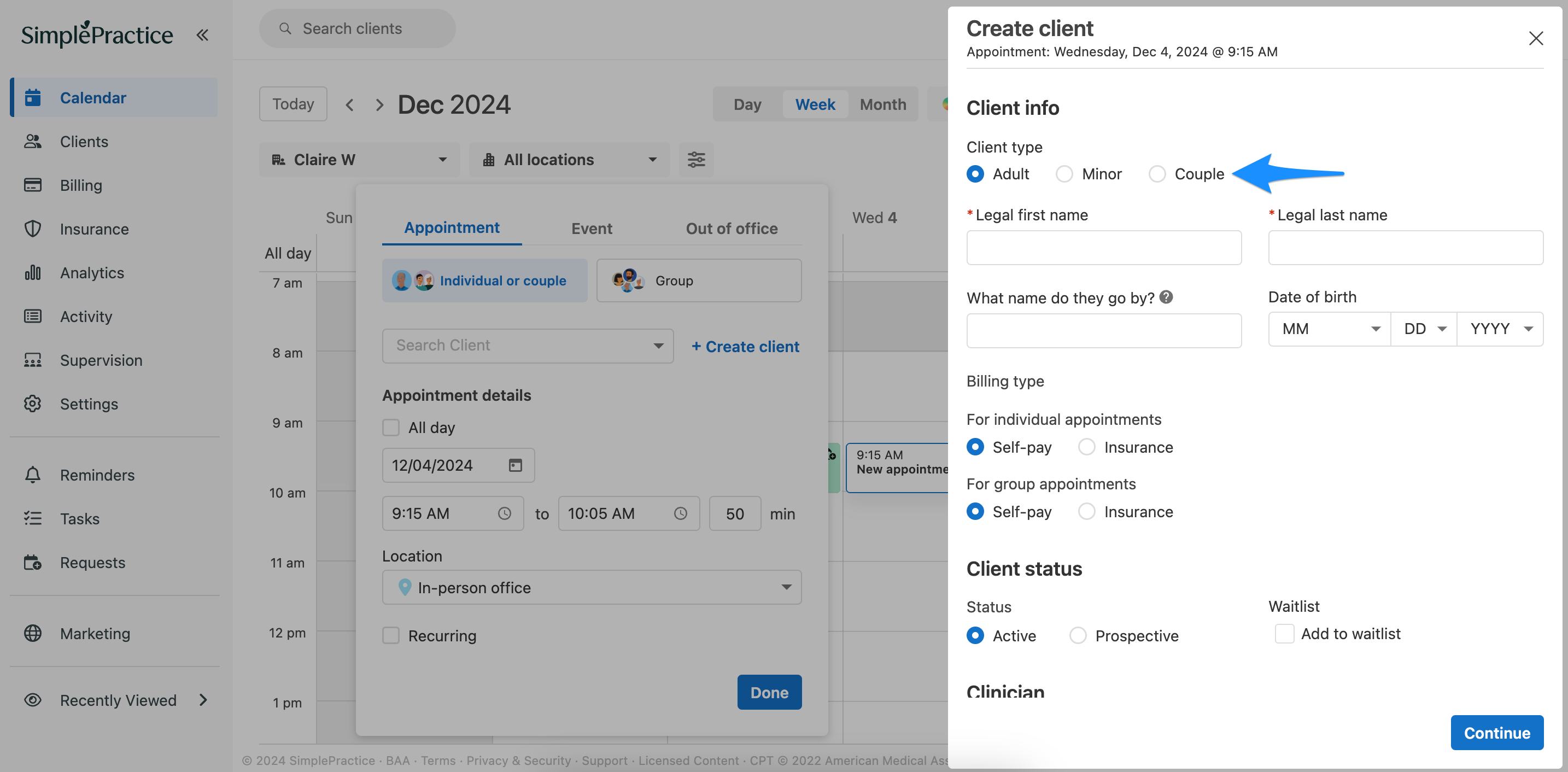This screenshot has height=772, width=1568.
Task: Click help icon next to What name do they go by
Action: [1166, 297]
